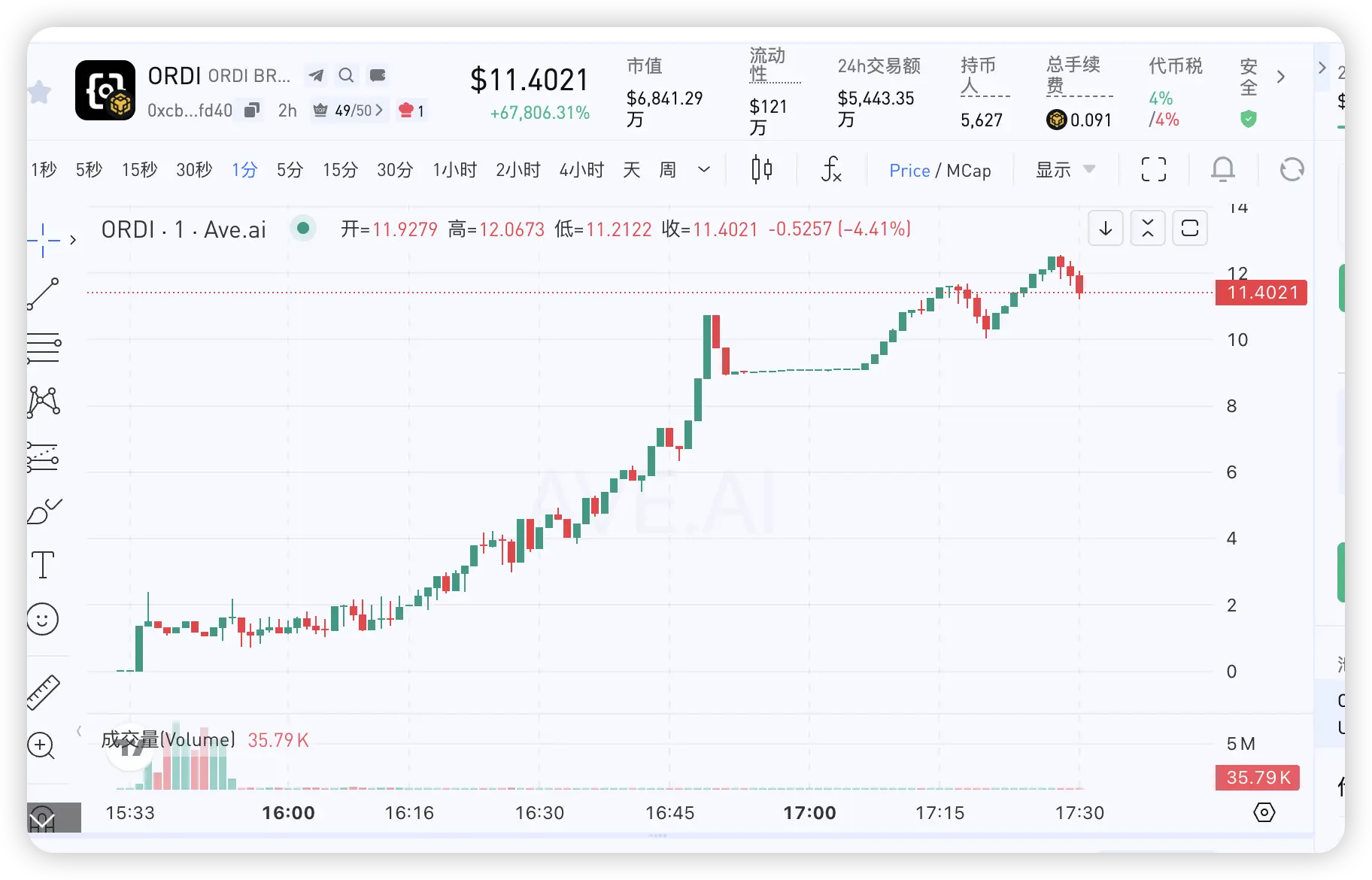Enter fullscreen chart mode
1372x880 pixels.
[x=1153, y=169]
